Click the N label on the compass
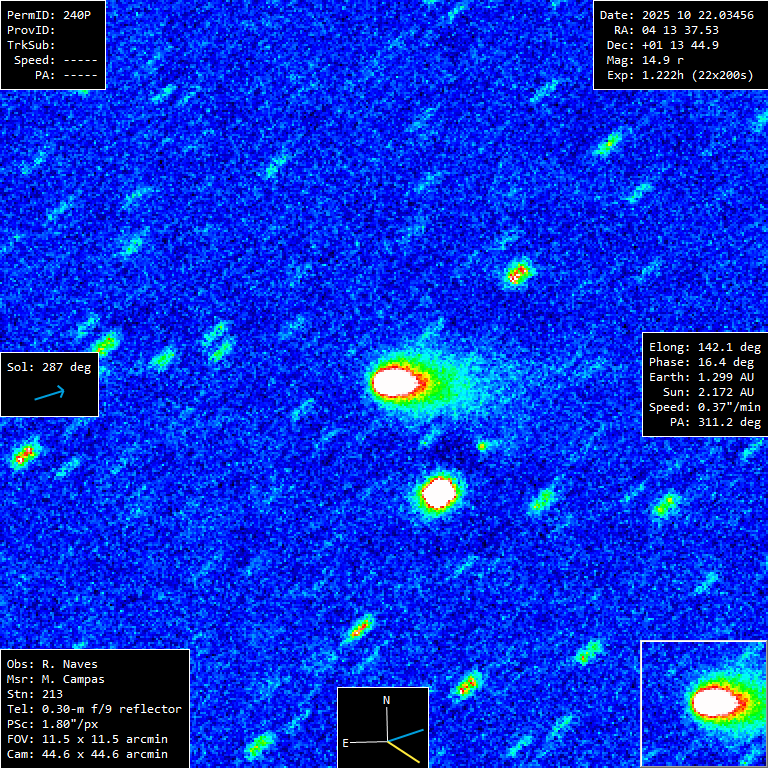Image resolution: width=768 pixels, height=768 pixels. coord(387,701)
